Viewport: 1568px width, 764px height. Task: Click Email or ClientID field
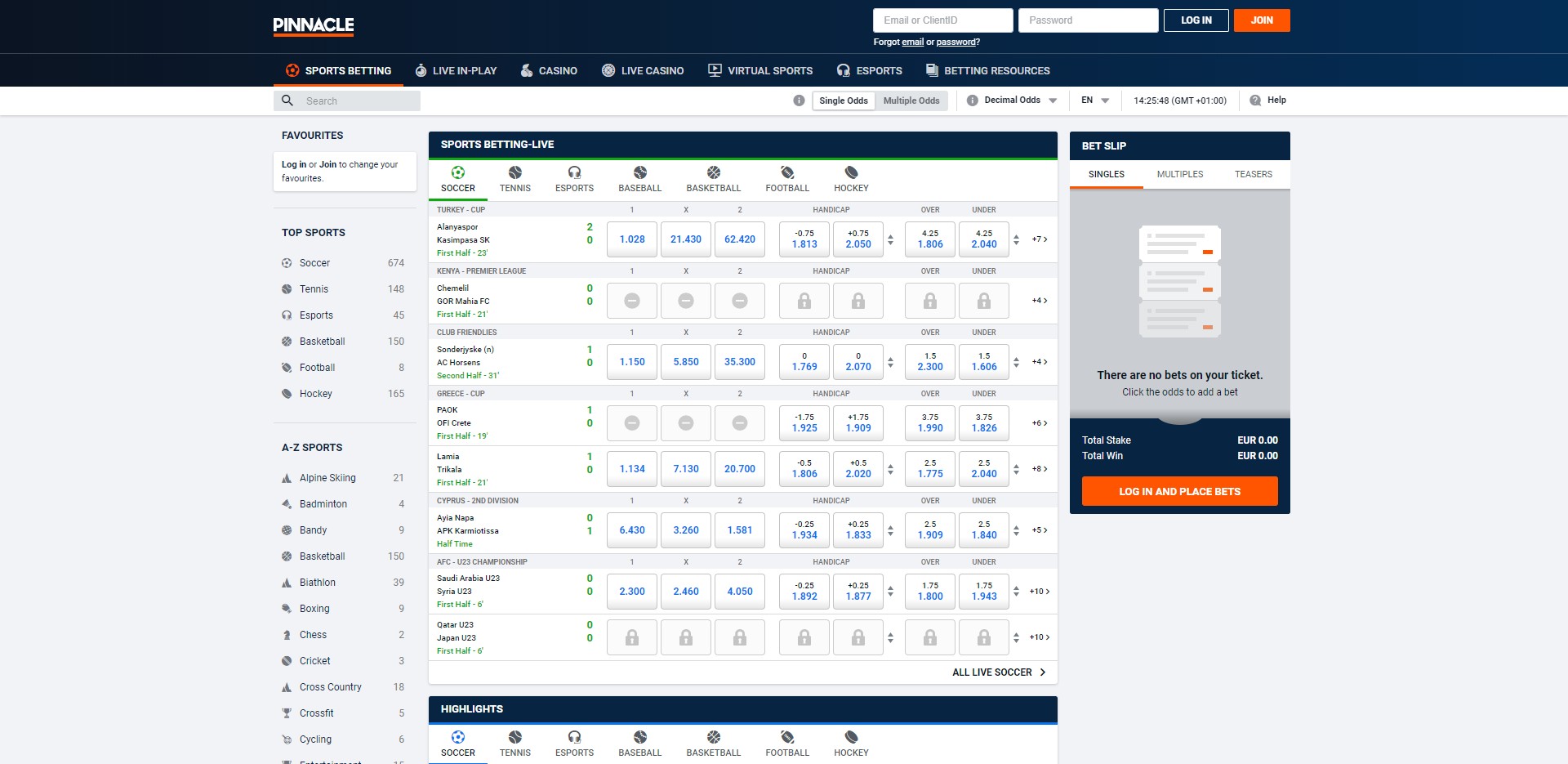pos(943,20)
